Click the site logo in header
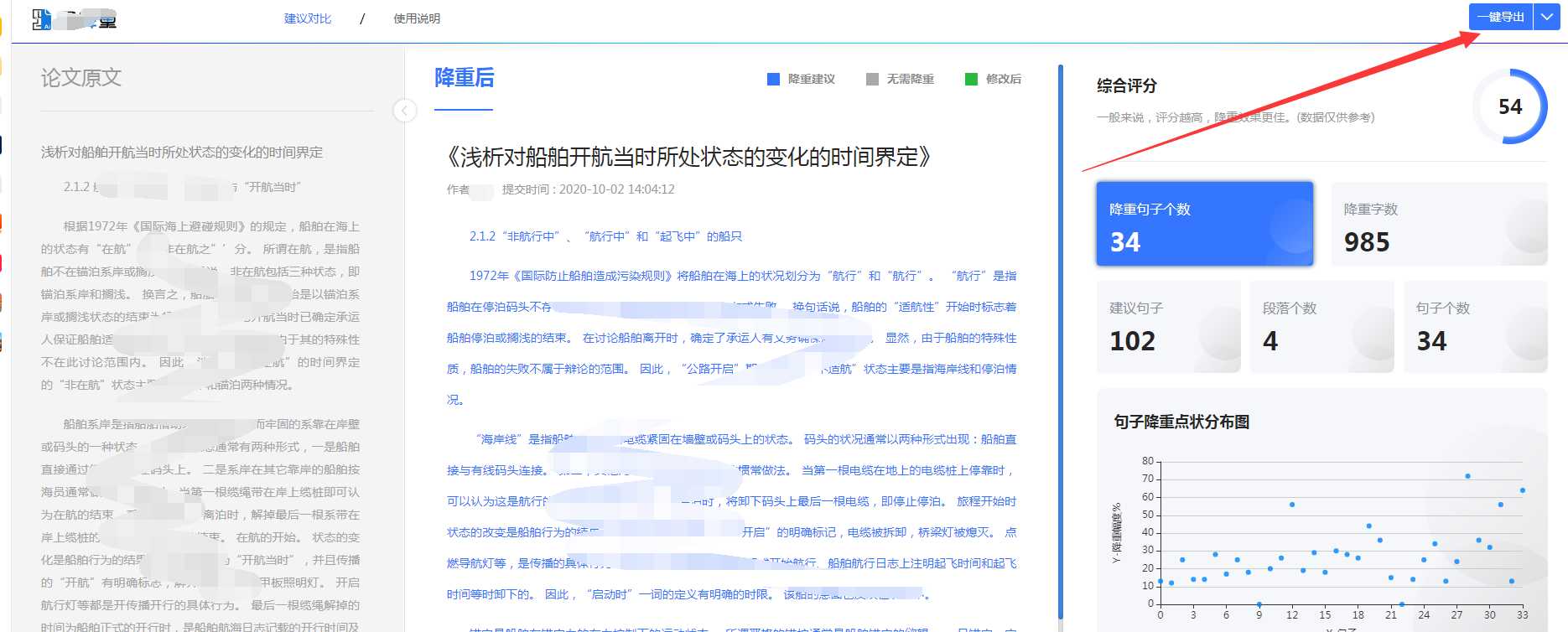The height and width of the screenshot is (632, 1568). pos(75,18)
